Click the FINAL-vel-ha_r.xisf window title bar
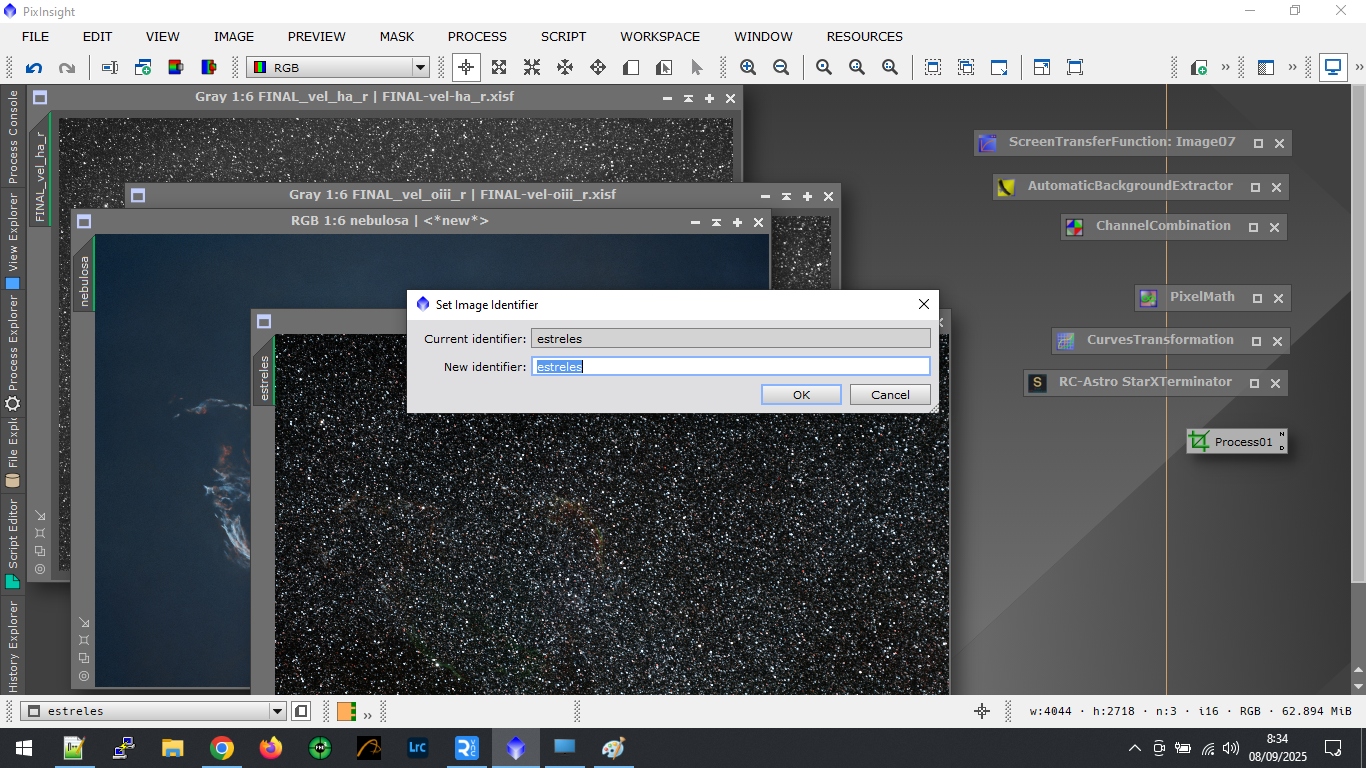The image size is (1366, 768). pos(354,98)
